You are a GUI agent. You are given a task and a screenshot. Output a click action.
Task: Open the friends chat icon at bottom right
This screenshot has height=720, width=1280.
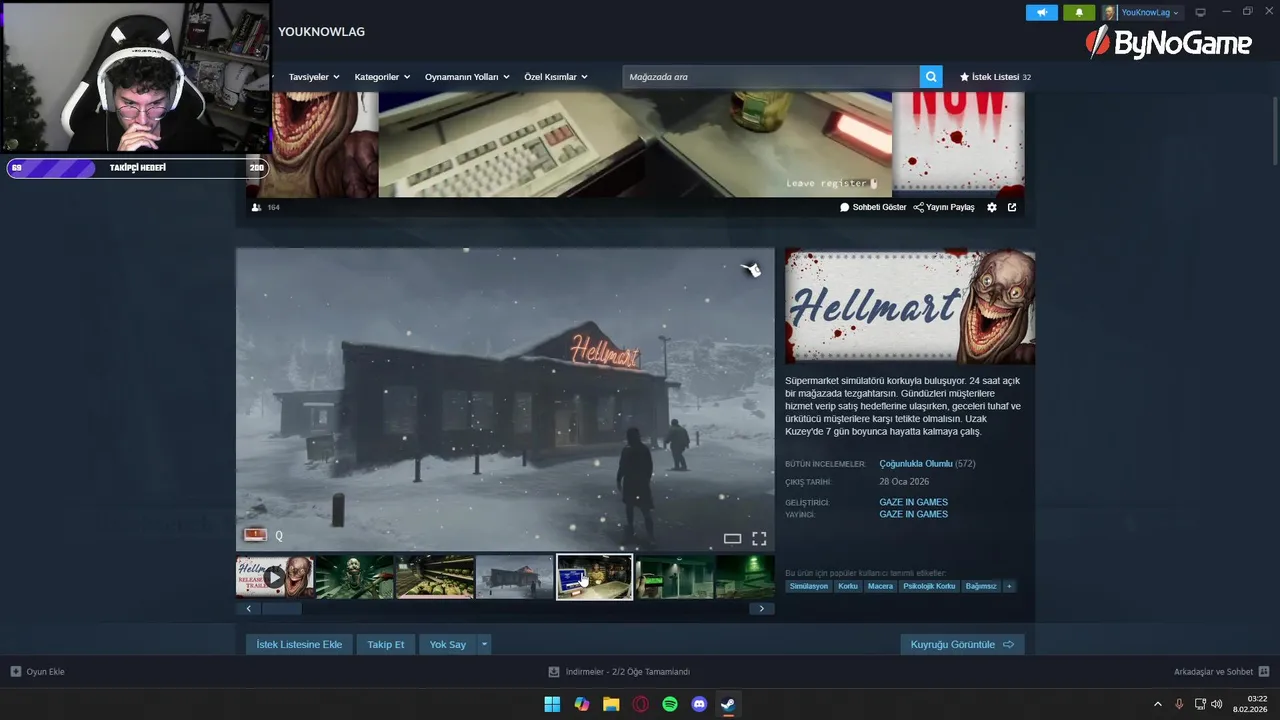click(1264, 672)
